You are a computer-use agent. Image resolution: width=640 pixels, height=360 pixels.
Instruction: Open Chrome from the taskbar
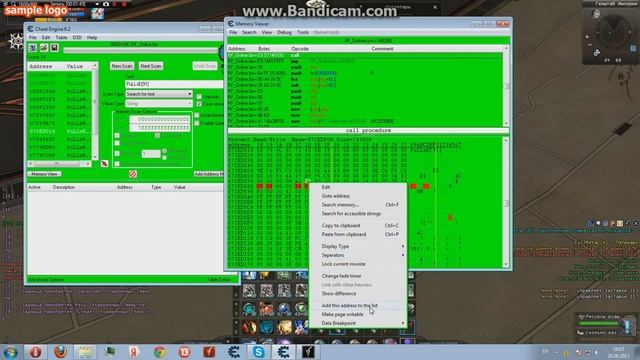click(x=160, y=352)
